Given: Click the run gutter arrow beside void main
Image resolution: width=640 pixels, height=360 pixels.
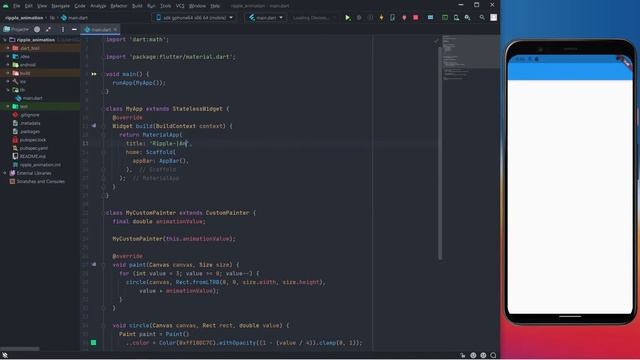Looking at the screenshot, I should [94, 74].
